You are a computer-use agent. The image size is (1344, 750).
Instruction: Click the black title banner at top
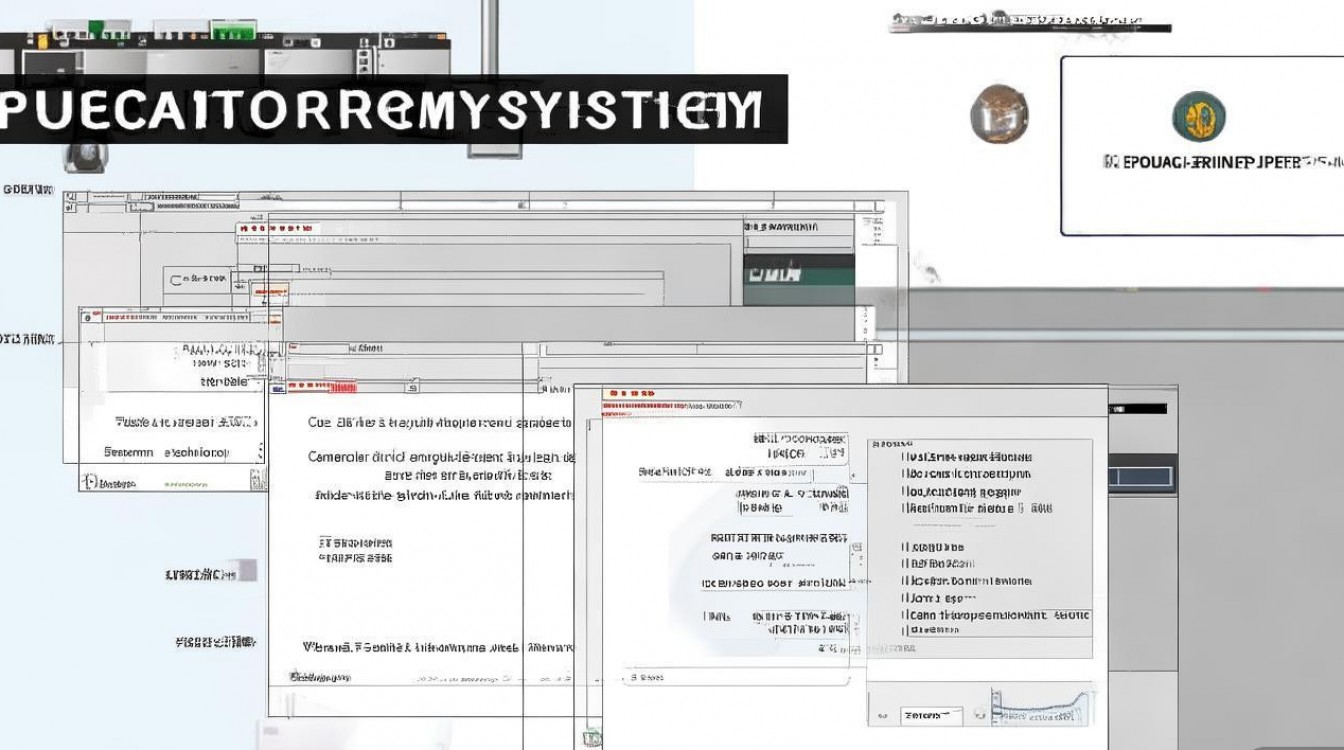(x=393, y=109)
